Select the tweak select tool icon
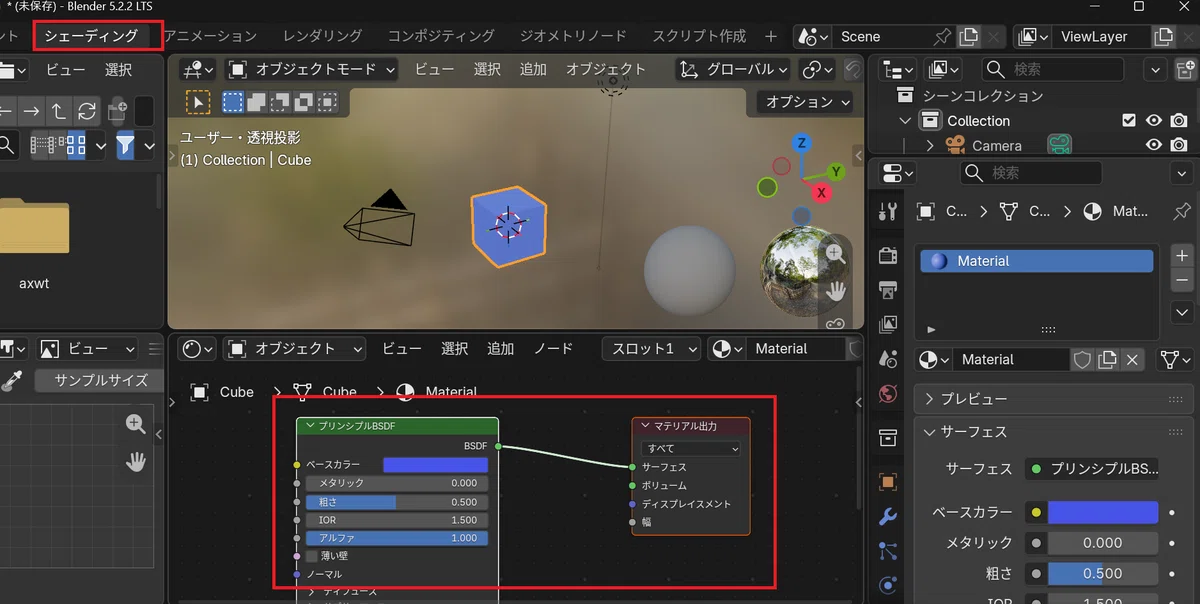The height and width of the screenshot is (604, 1200). (198, 102)
